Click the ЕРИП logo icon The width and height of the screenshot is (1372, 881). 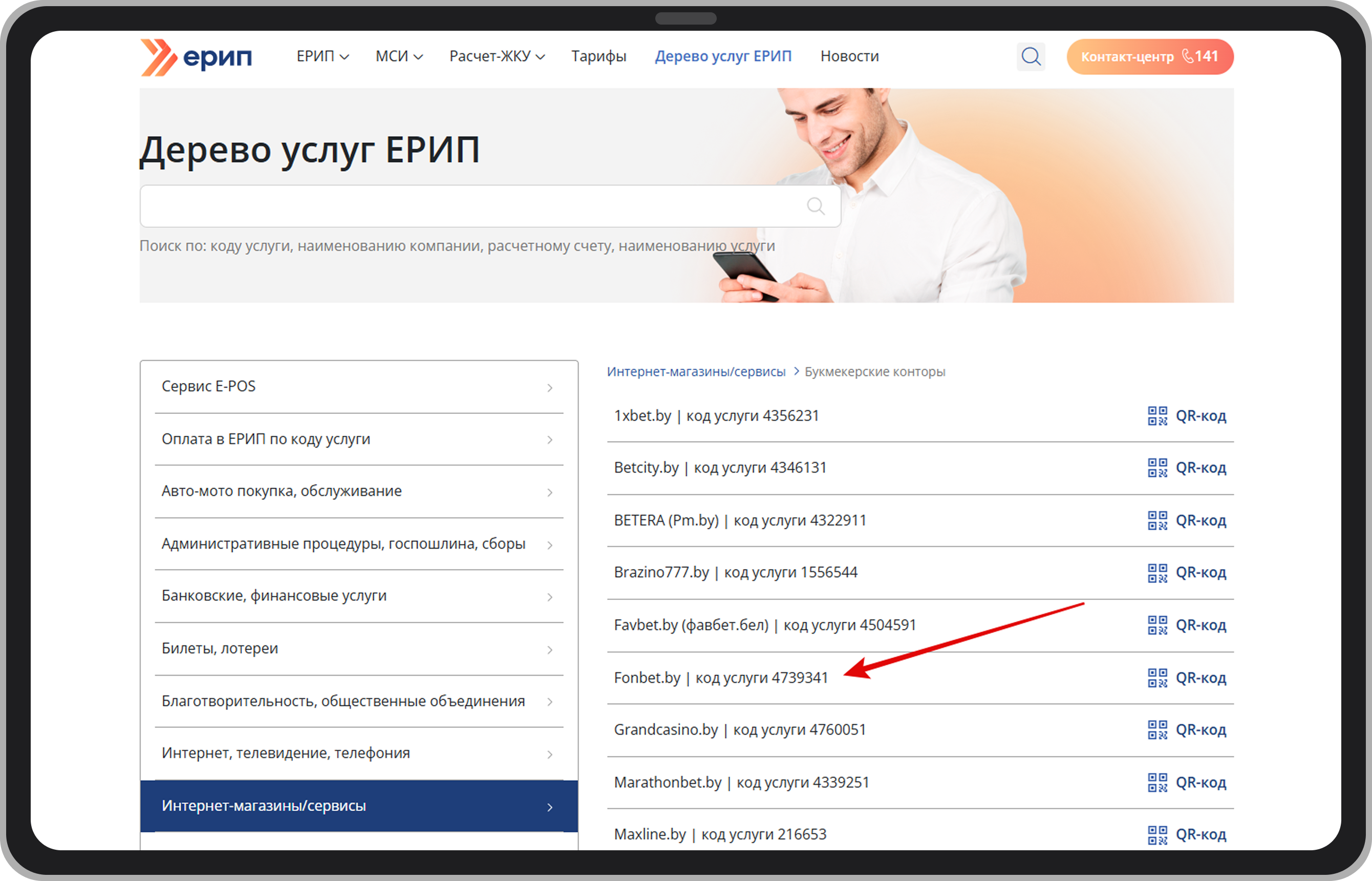158,57
